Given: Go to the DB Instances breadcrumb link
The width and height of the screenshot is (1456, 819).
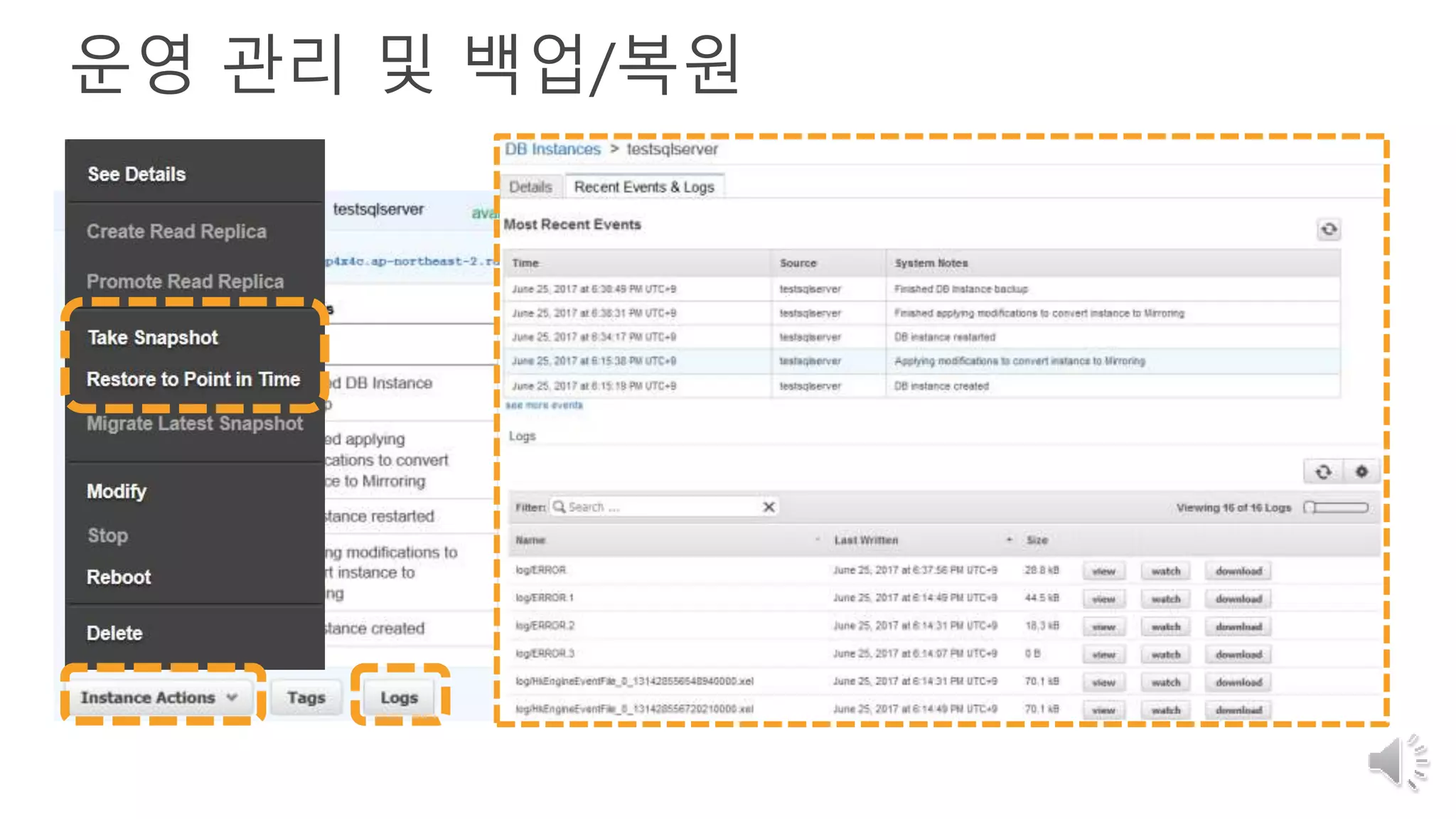Looking at the screenshot, I should click(552, 149).
